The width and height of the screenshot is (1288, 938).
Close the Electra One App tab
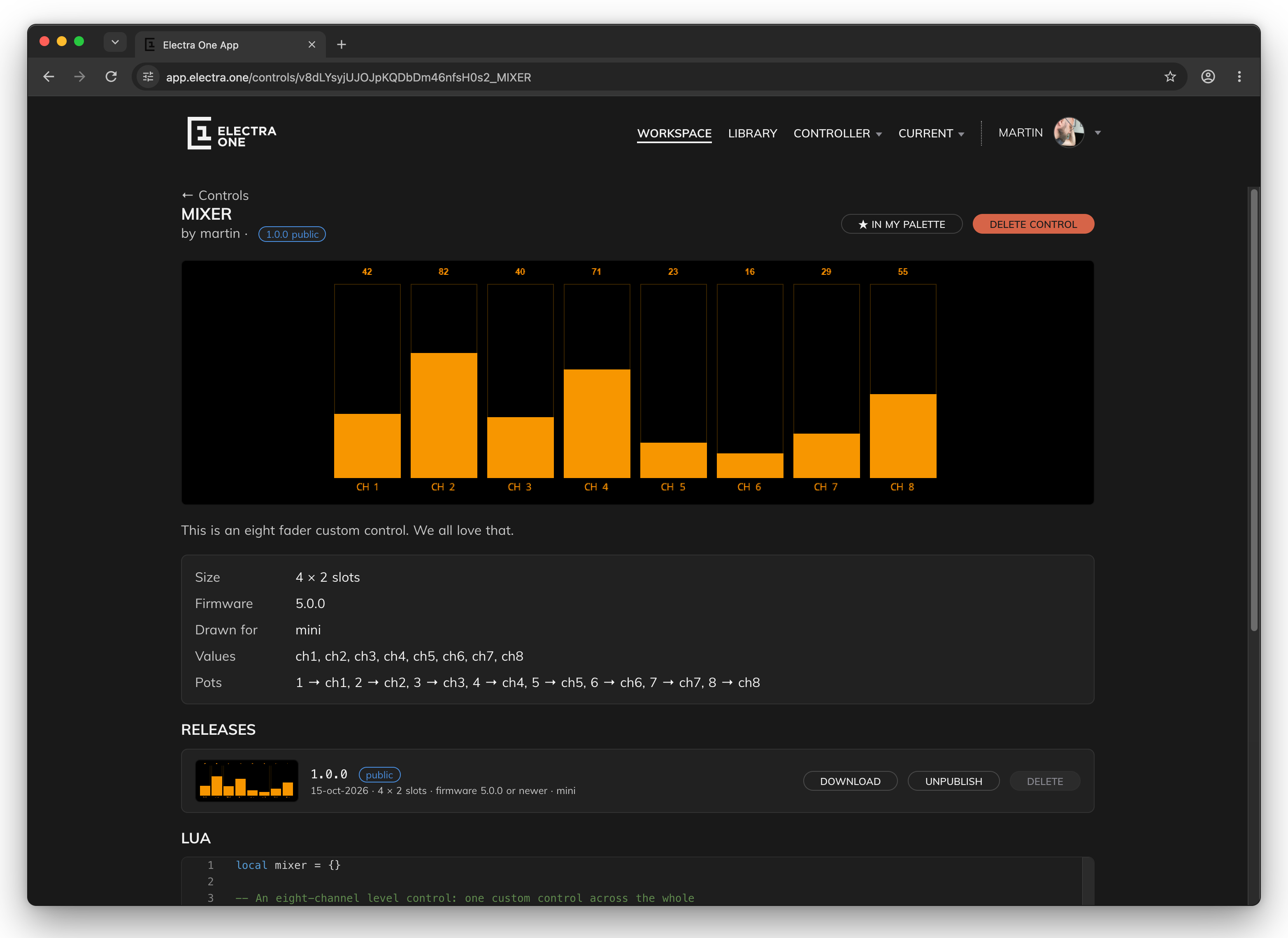point(312,44)
